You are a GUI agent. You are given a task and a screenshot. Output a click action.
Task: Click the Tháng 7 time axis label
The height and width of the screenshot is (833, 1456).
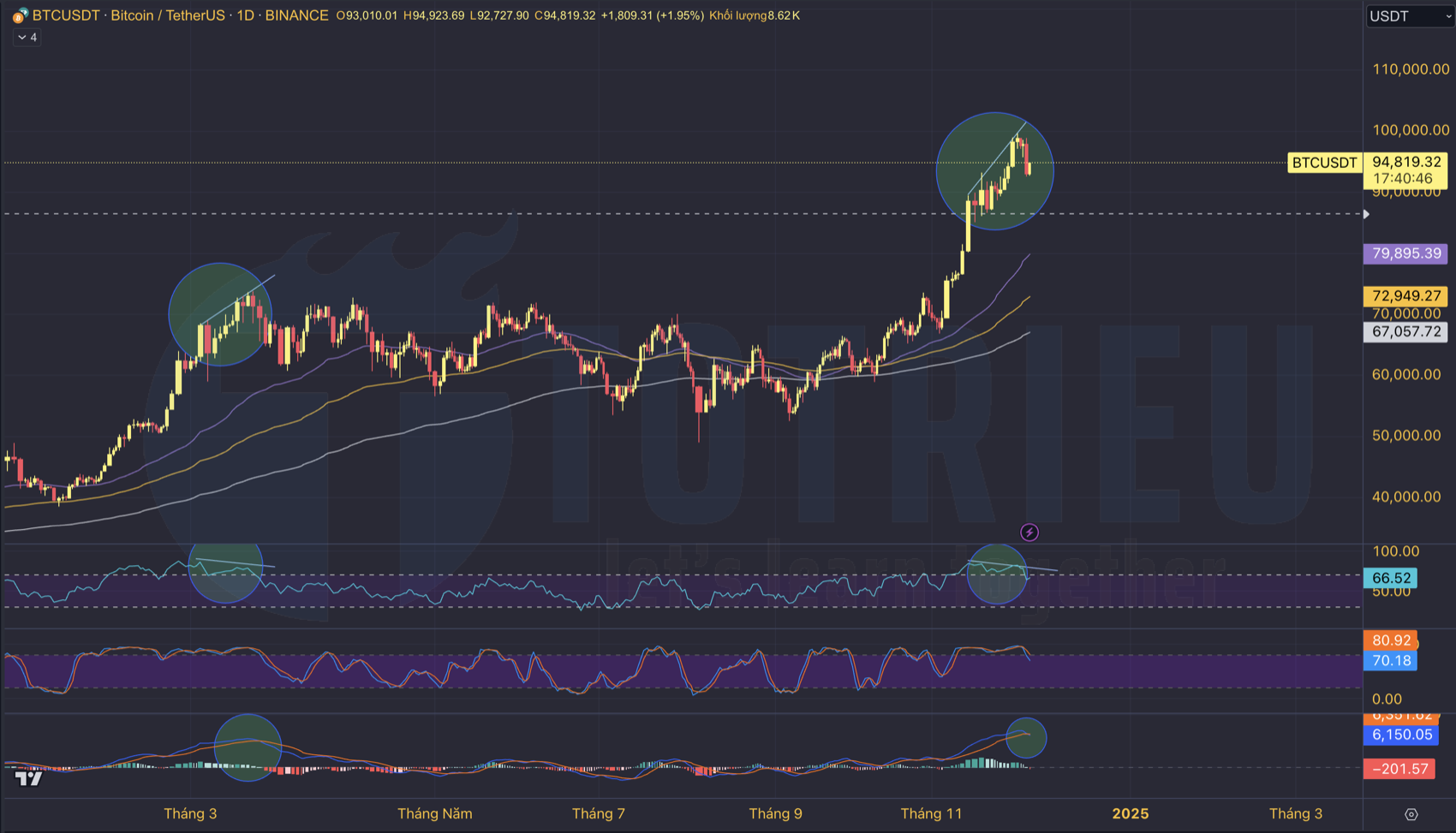(599, 813)
